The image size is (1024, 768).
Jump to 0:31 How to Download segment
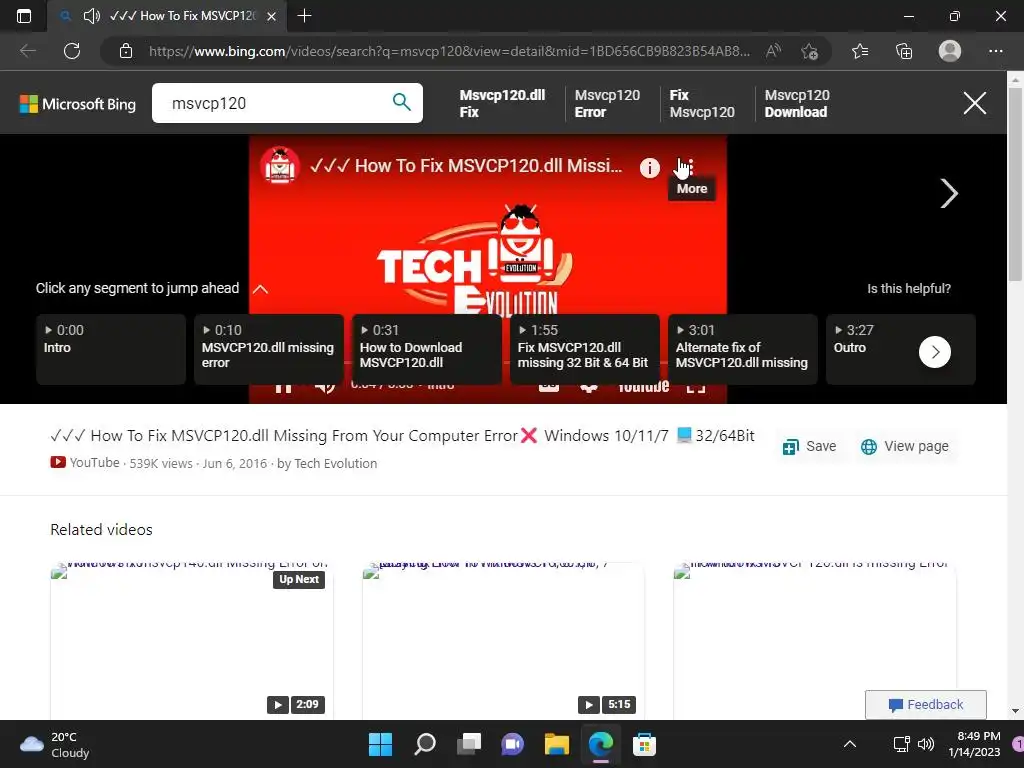click(x=426, y=349)
